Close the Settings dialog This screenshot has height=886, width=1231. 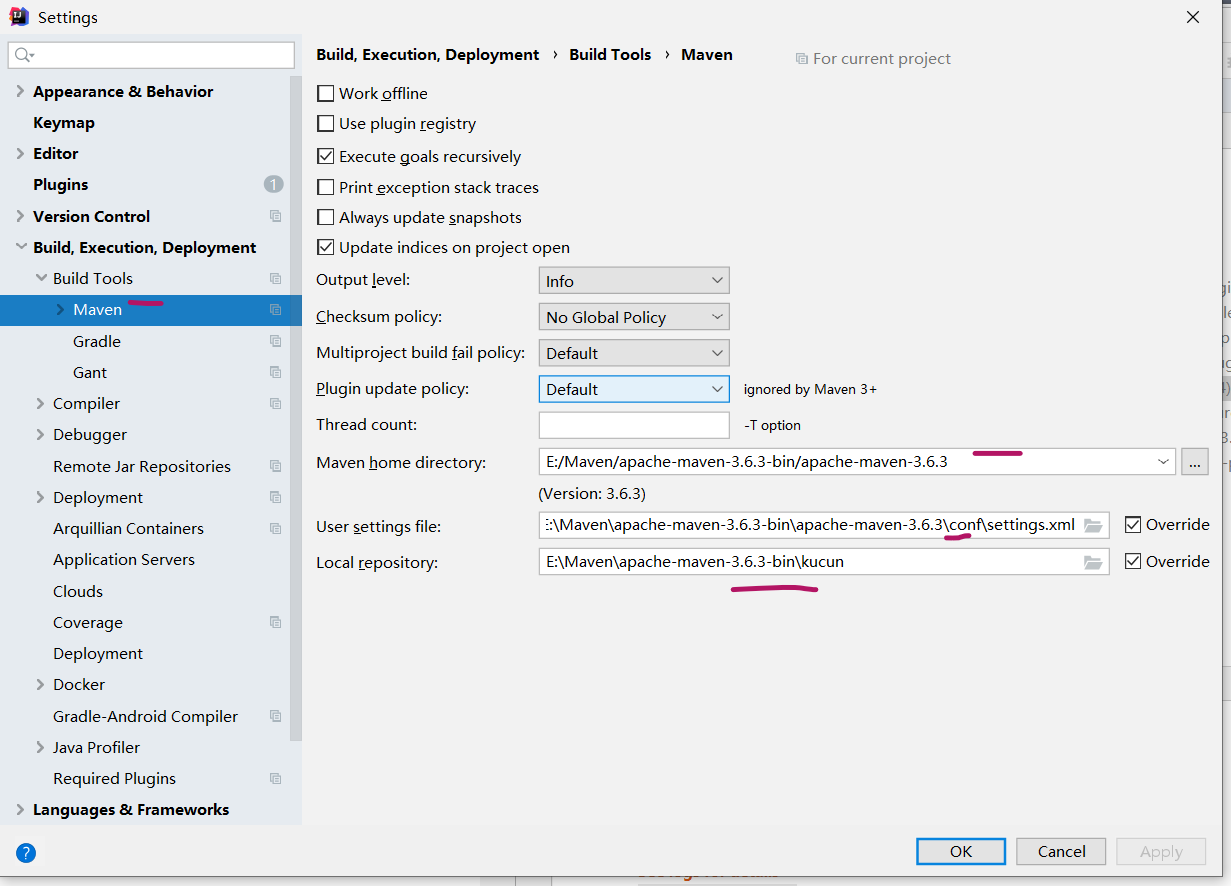click(x=1192, y=17)
